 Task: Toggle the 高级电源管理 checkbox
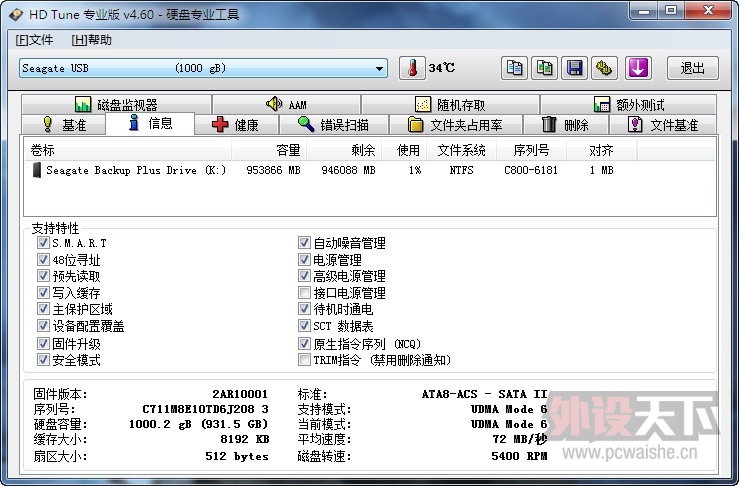click(x=304, y=276)
